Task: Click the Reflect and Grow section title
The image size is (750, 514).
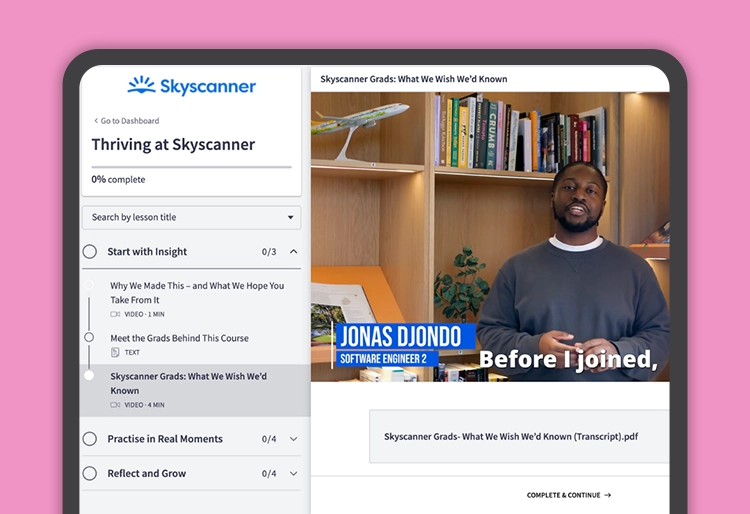Action: coord(146,473)
